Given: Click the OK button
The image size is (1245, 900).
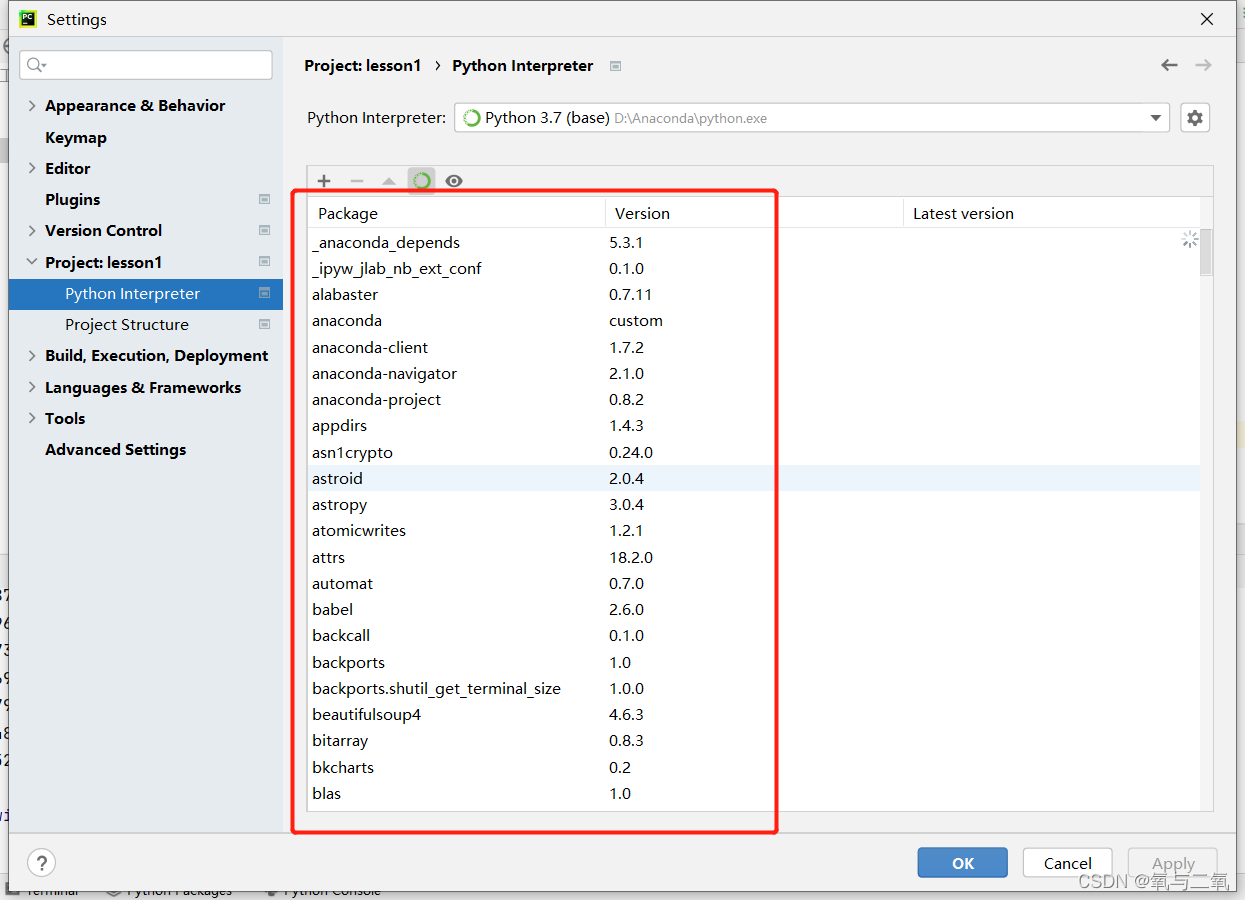Looking at the screenshot, I should pos(963,863).
